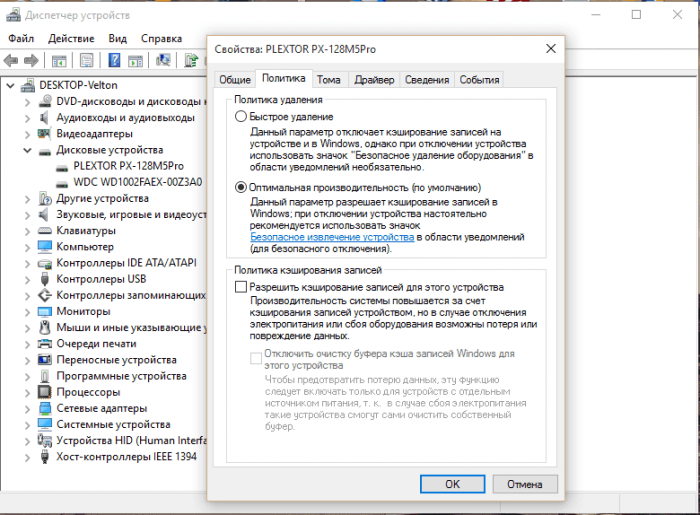Screen dimensions: 700x515
Task: Click the Back arrow toolbar icon
Action: 12,61
